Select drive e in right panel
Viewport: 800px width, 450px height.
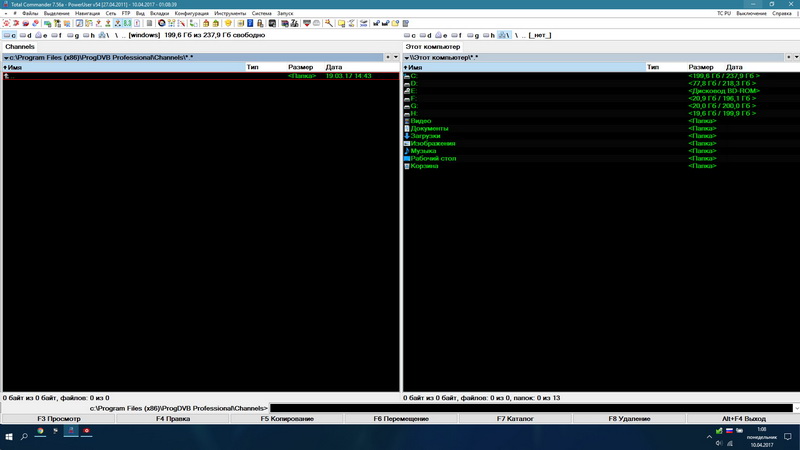pyautogui.click(x=443, y=35)
